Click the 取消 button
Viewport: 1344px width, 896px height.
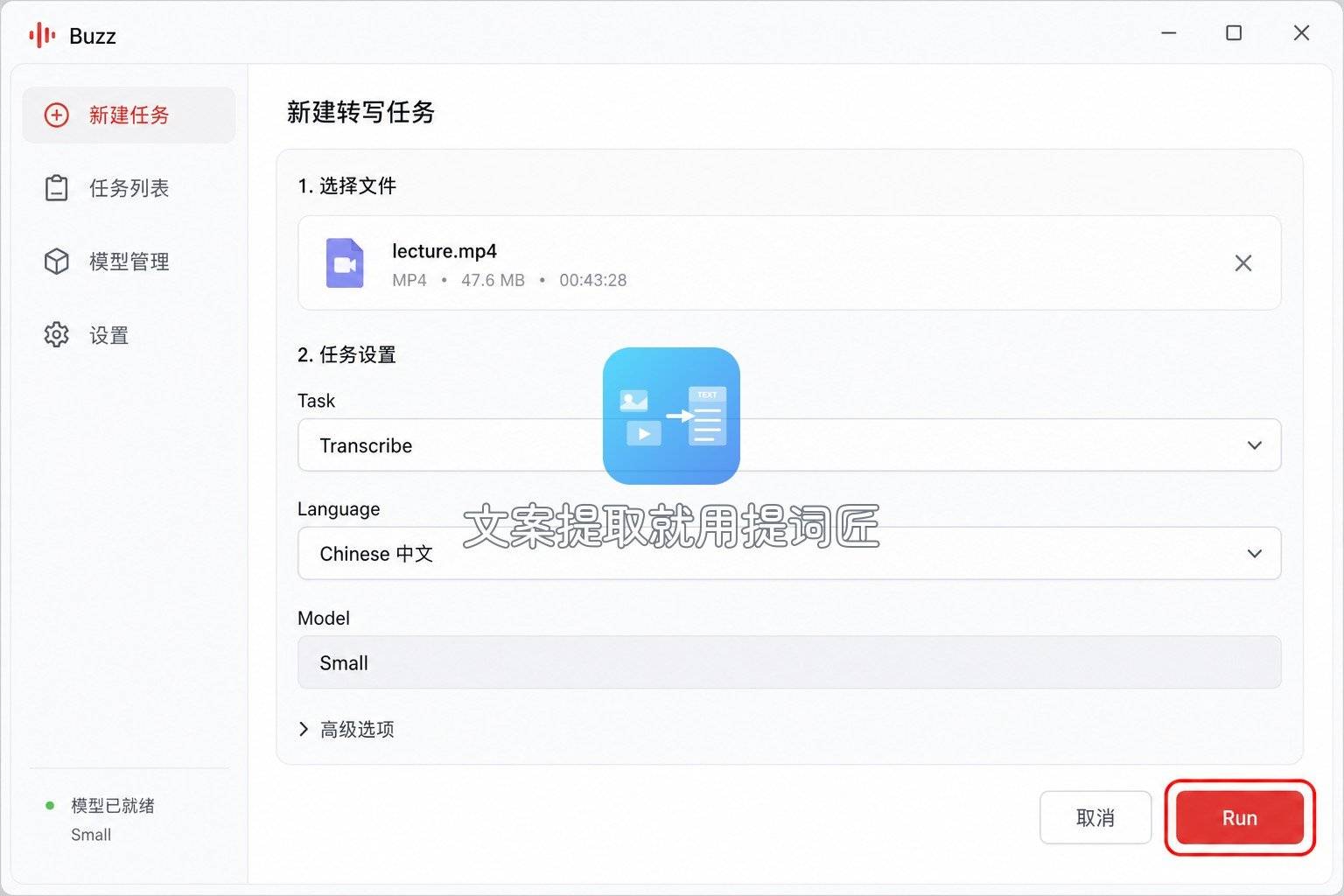pos(1095,818)
